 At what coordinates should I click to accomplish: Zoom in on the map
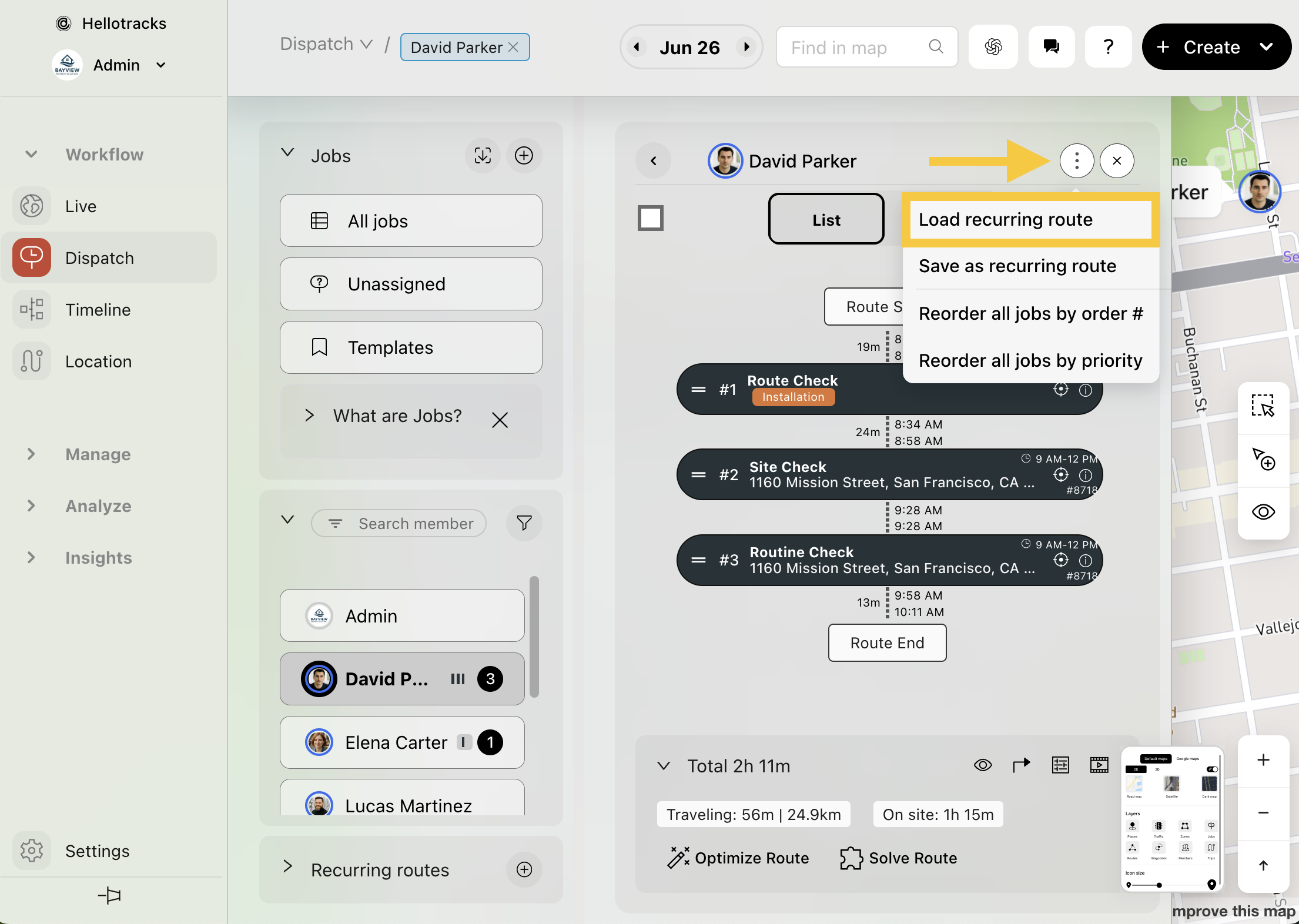[1263, 760]
